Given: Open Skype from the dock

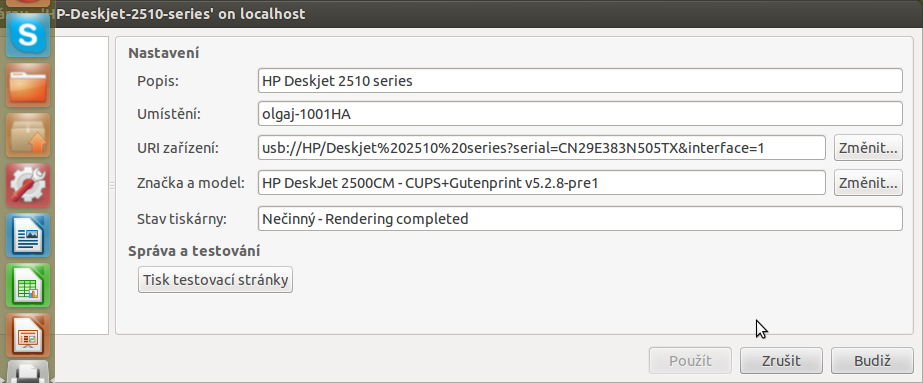Looking at the screenshot, I should coord(28,35).
